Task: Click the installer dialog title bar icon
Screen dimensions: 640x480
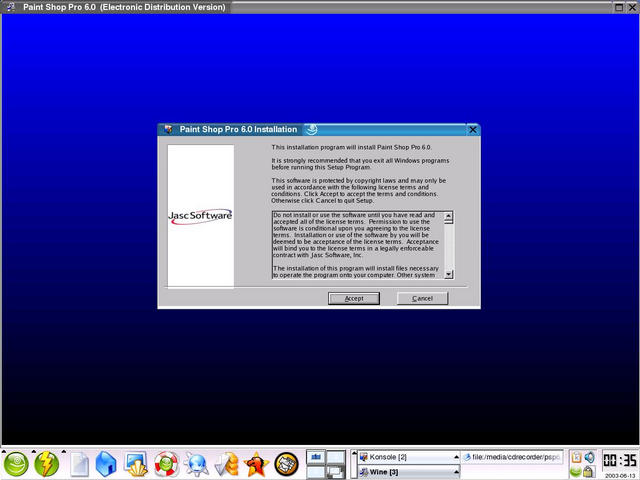Action: tap(168, 129)
